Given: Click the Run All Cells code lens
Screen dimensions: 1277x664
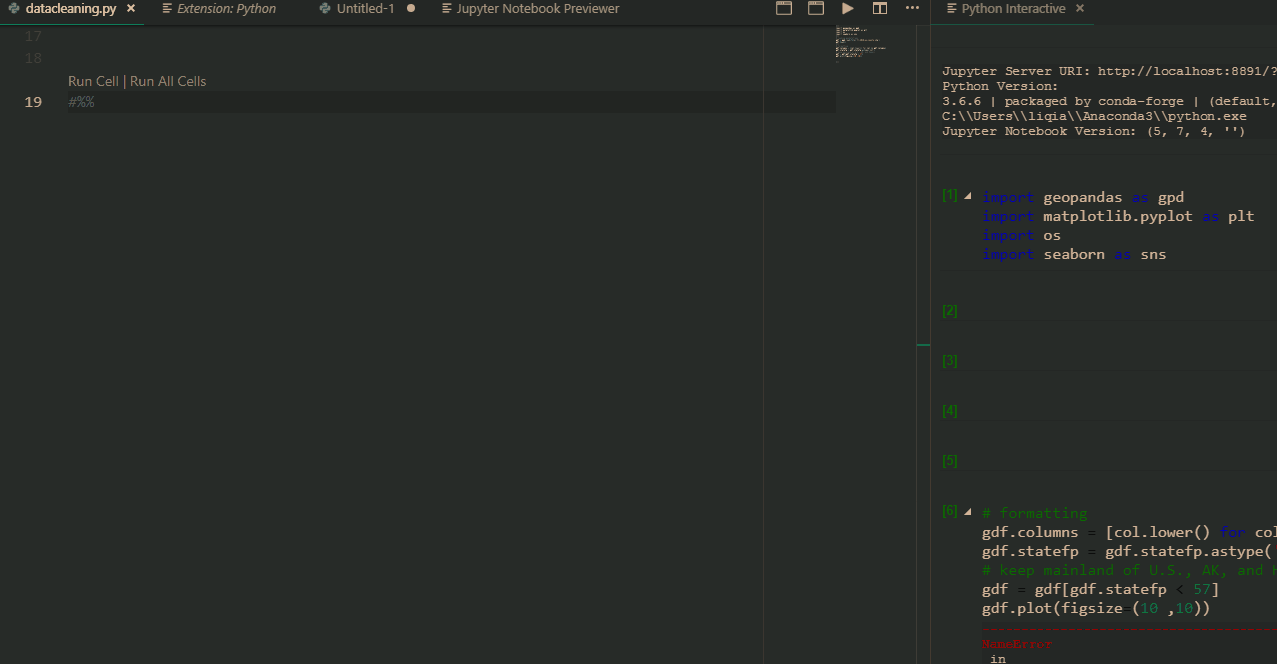Looking at the screenshot, I should (168, 81).
